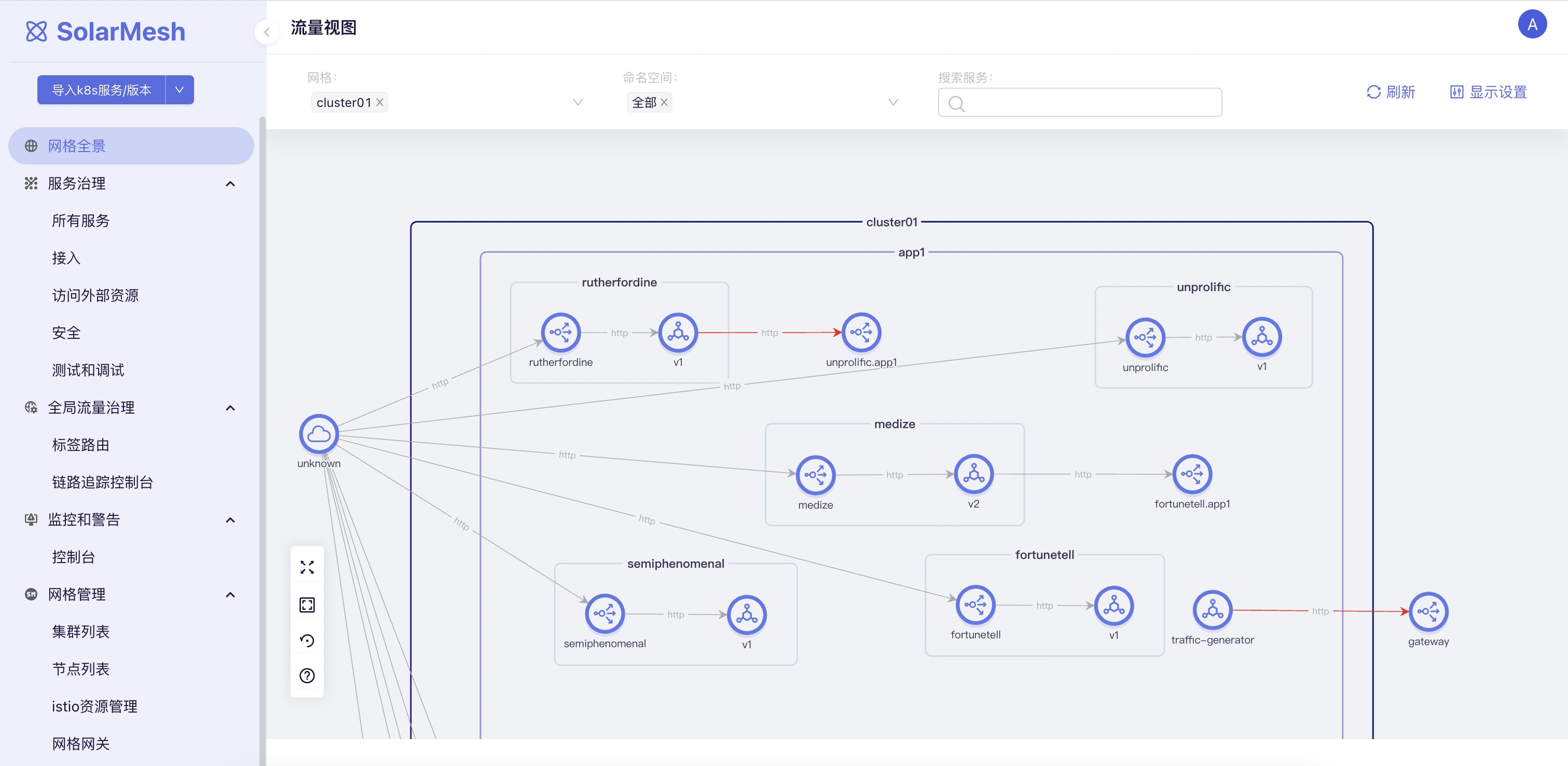Select the medize v2 workload node
Viewport: 1568px width, 766px height.
pos(973,474)
